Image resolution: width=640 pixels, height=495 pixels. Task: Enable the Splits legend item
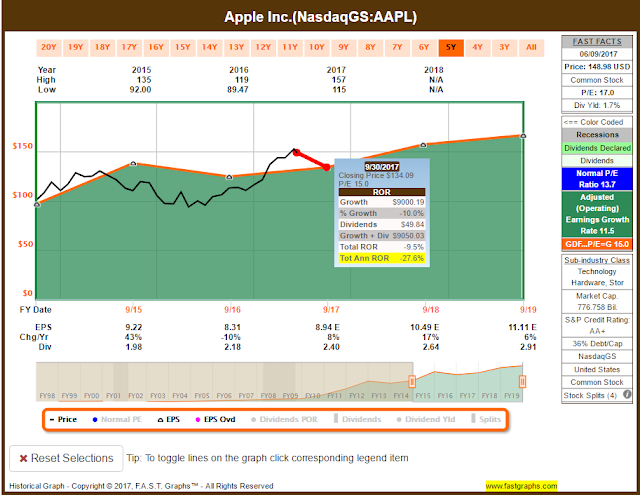pyautogui.click(x=486, y=419)
